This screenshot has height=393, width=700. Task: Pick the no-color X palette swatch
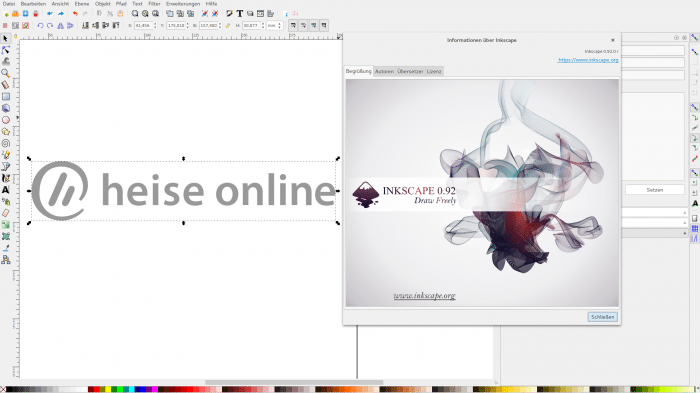point(3,390)
